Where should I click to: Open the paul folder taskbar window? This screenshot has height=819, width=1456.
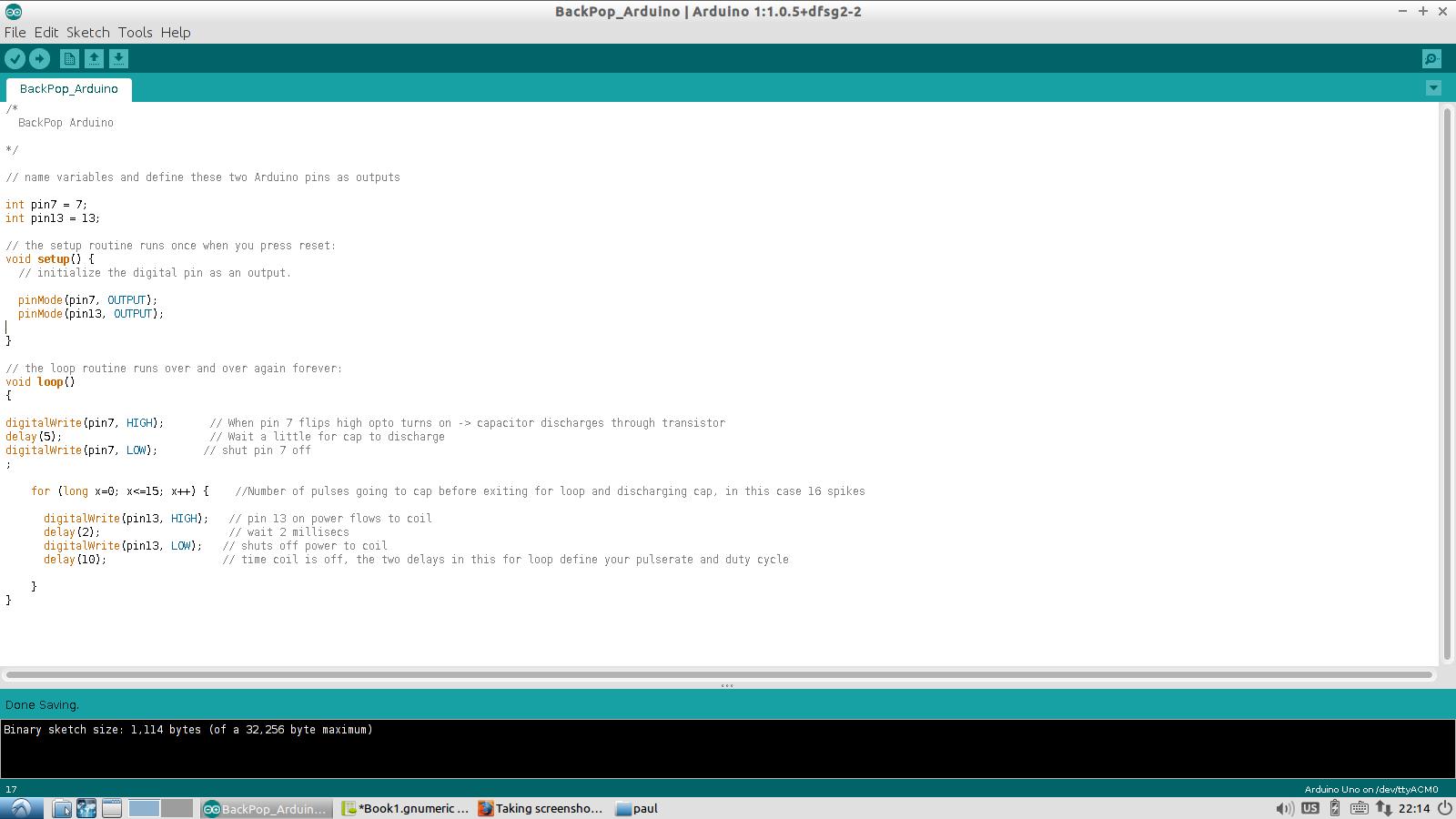[x=637, y=808]
